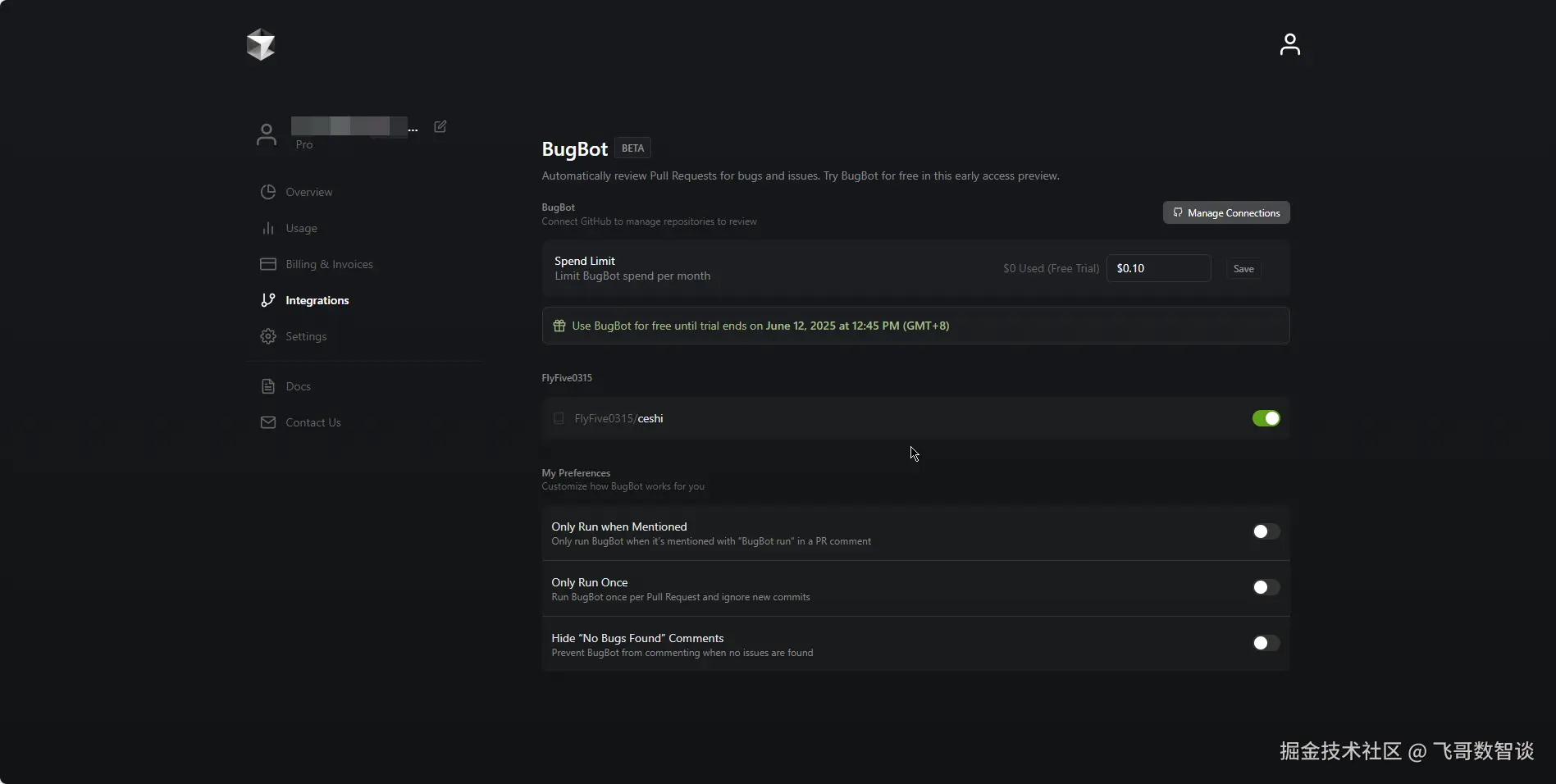Click the Billing credit card icon
Image resolution: width=1556 pixels, height=784 pixels.
(x=268, y=264)
